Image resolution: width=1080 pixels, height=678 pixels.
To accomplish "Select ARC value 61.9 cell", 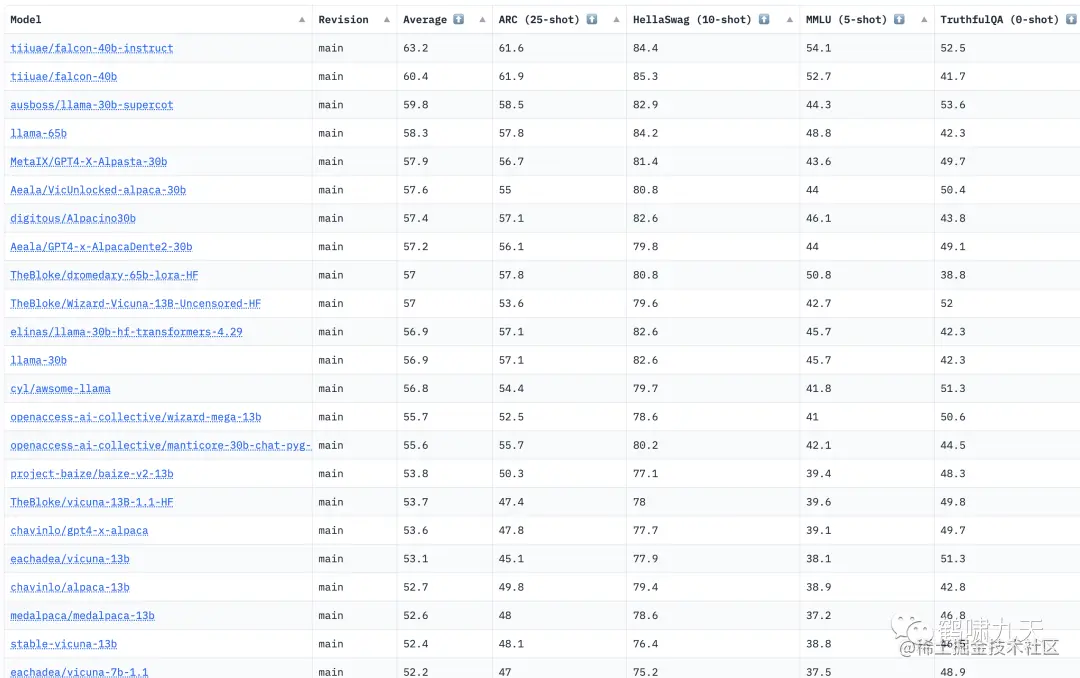I will pyautogui.click(x=512, y=76).
